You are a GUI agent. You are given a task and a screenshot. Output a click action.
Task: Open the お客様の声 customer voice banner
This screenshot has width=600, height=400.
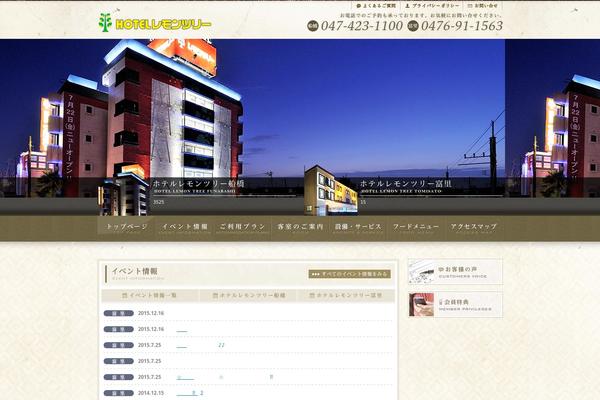(x=455, y=272)
